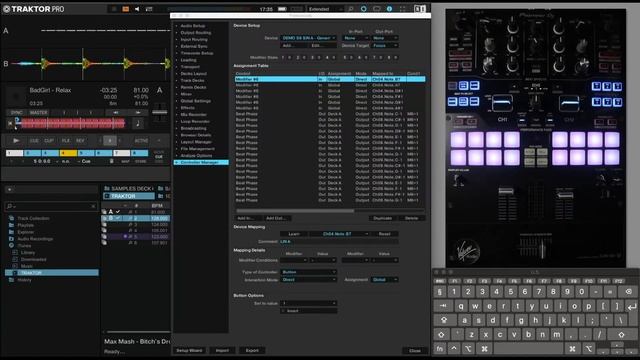
Task: Open the Interaction Mode Direct dropdown
Action: [309, 280]
